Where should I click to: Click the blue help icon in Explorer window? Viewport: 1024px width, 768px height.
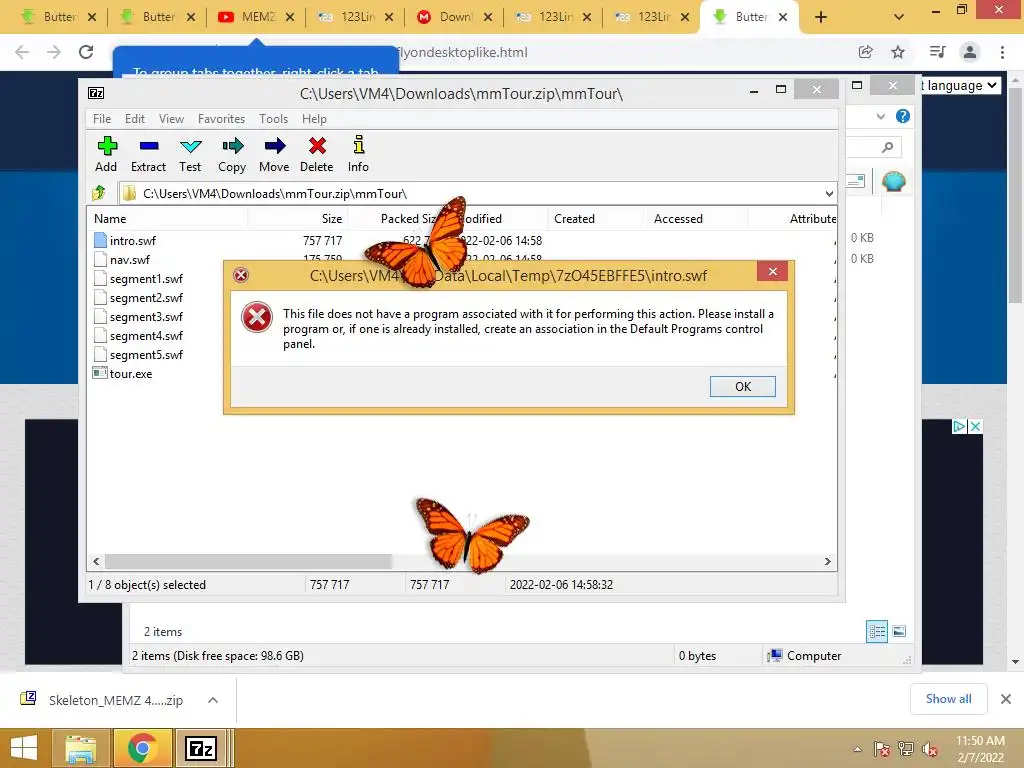[903, 116]
